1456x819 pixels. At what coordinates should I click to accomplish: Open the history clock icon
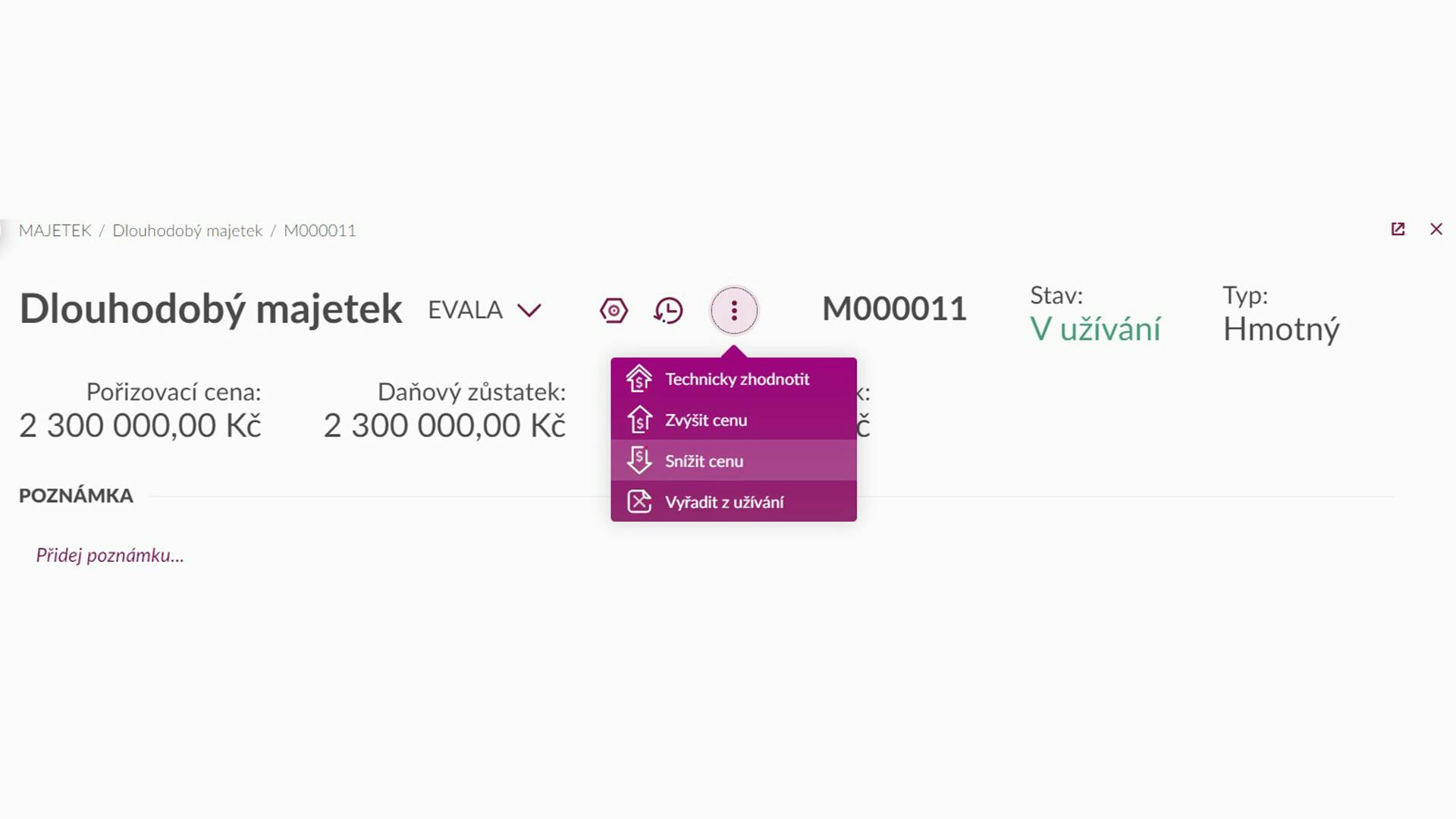pyautogui.click(x=668, y=310)
